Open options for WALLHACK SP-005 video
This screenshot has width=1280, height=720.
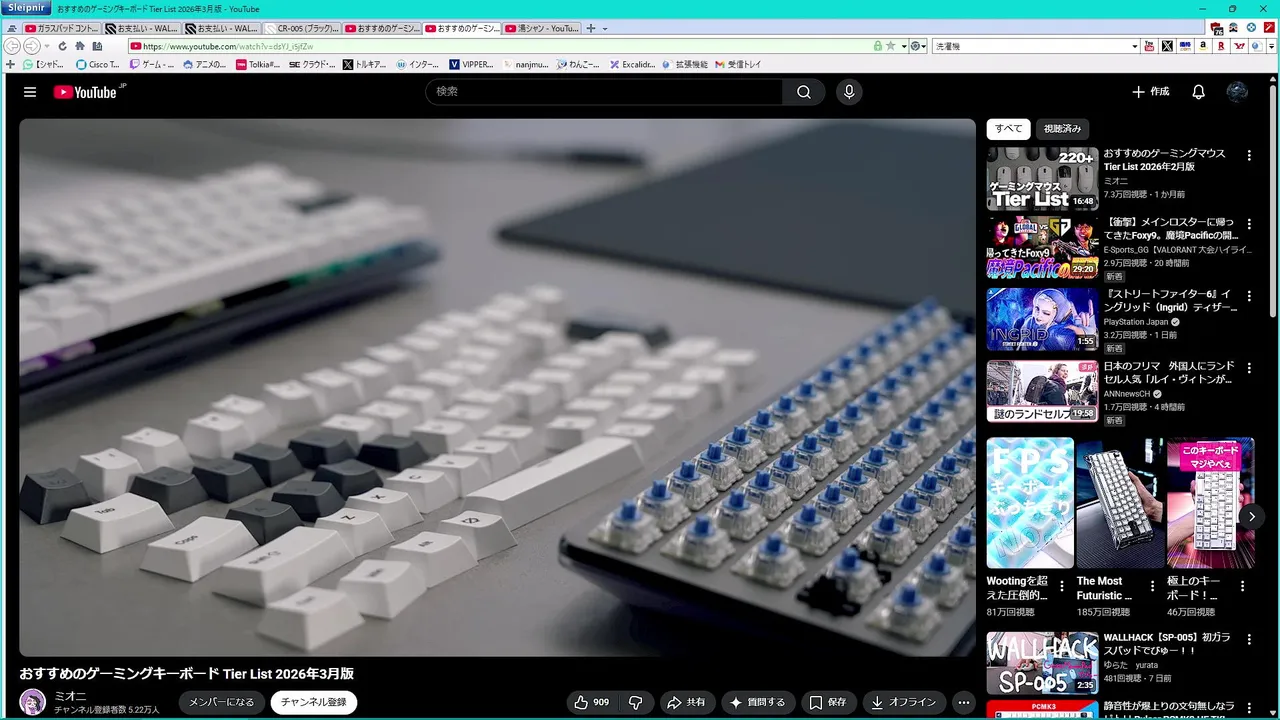1249,639
